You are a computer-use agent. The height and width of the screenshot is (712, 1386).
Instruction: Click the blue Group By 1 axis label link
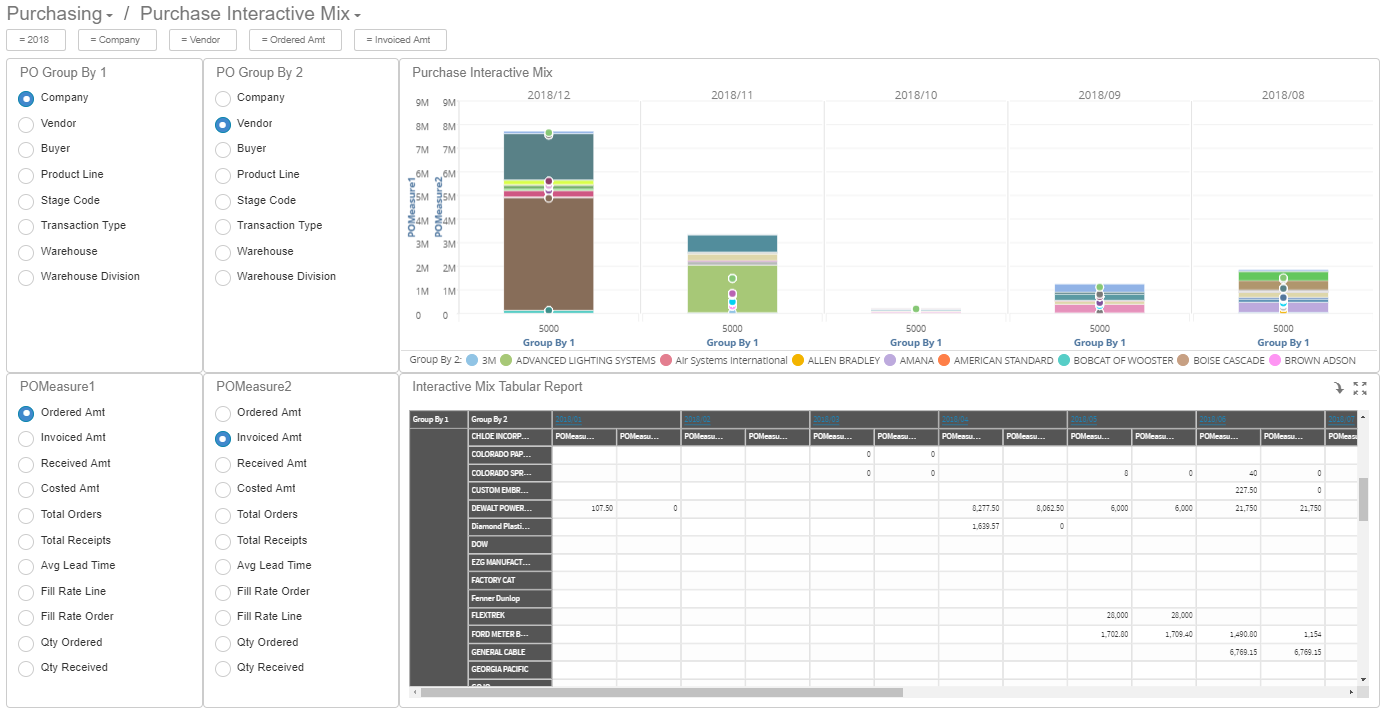pos(548,342)
